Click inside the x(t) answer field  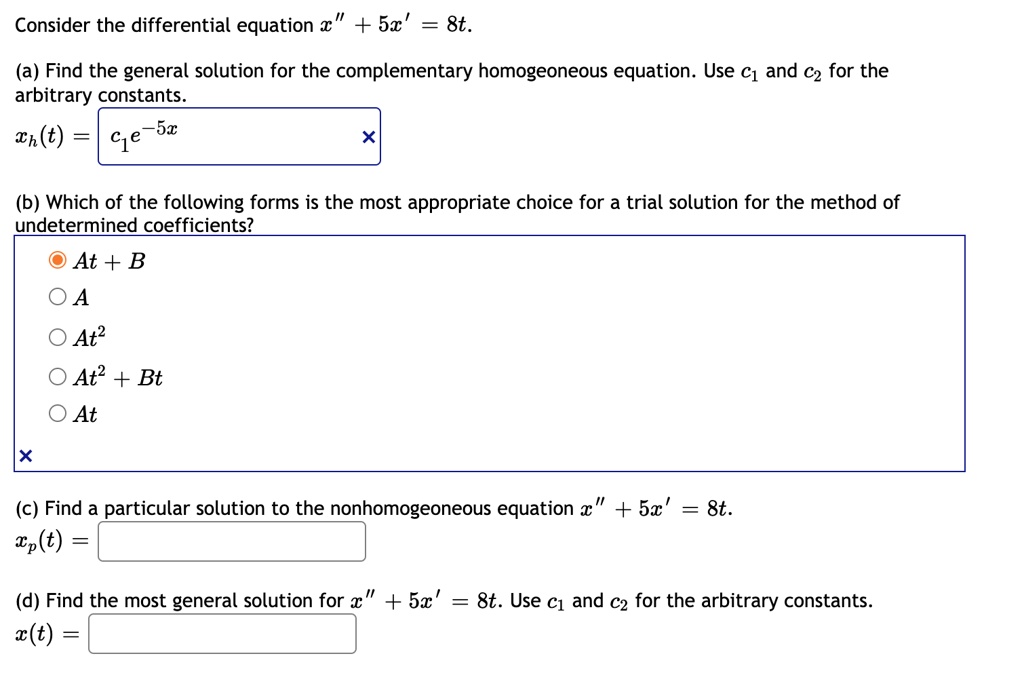click(x=220, y=632)
